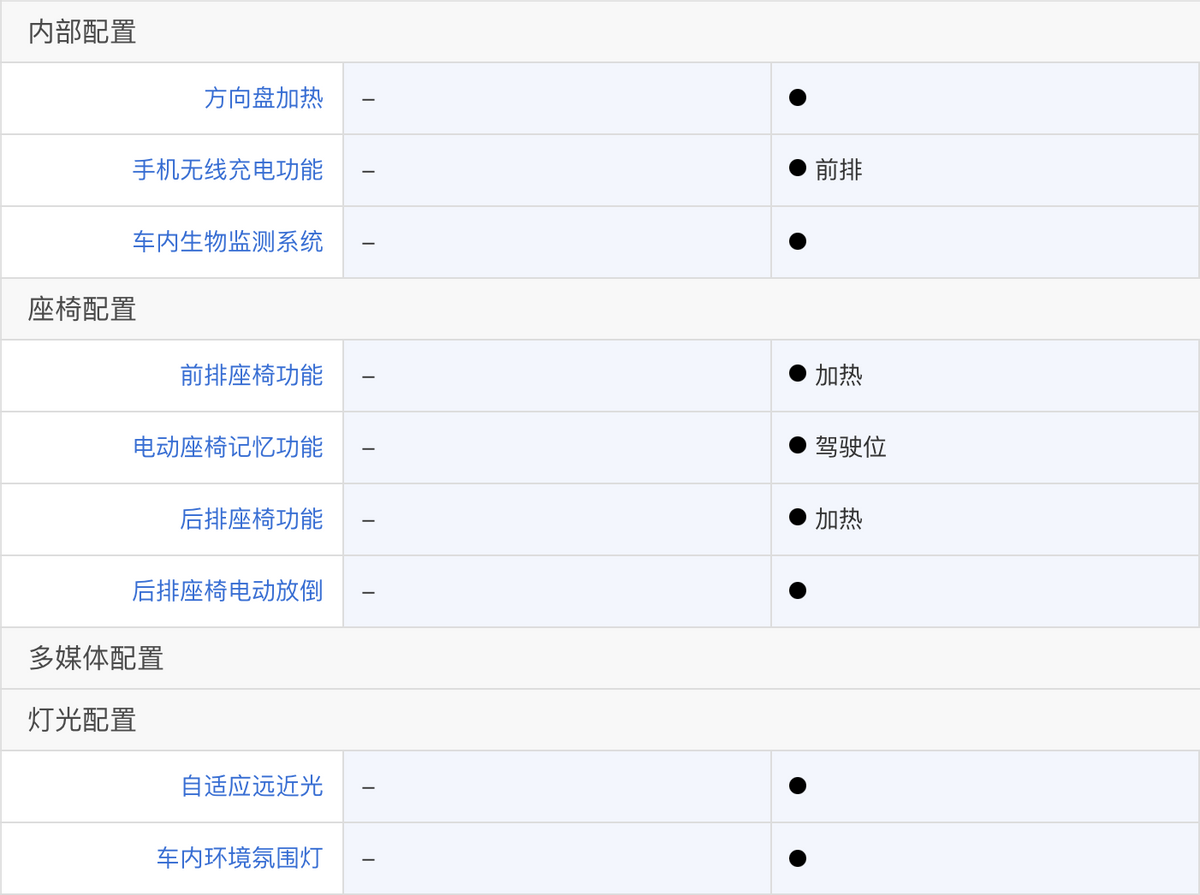Open the 车内生物监测系统 link

coord(228,242)
